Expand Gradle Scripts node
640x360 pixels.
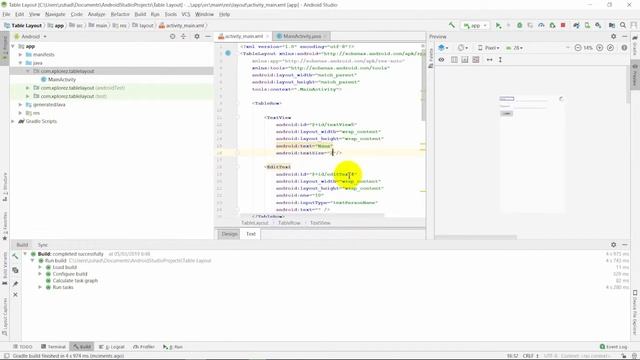coord(13,121)
